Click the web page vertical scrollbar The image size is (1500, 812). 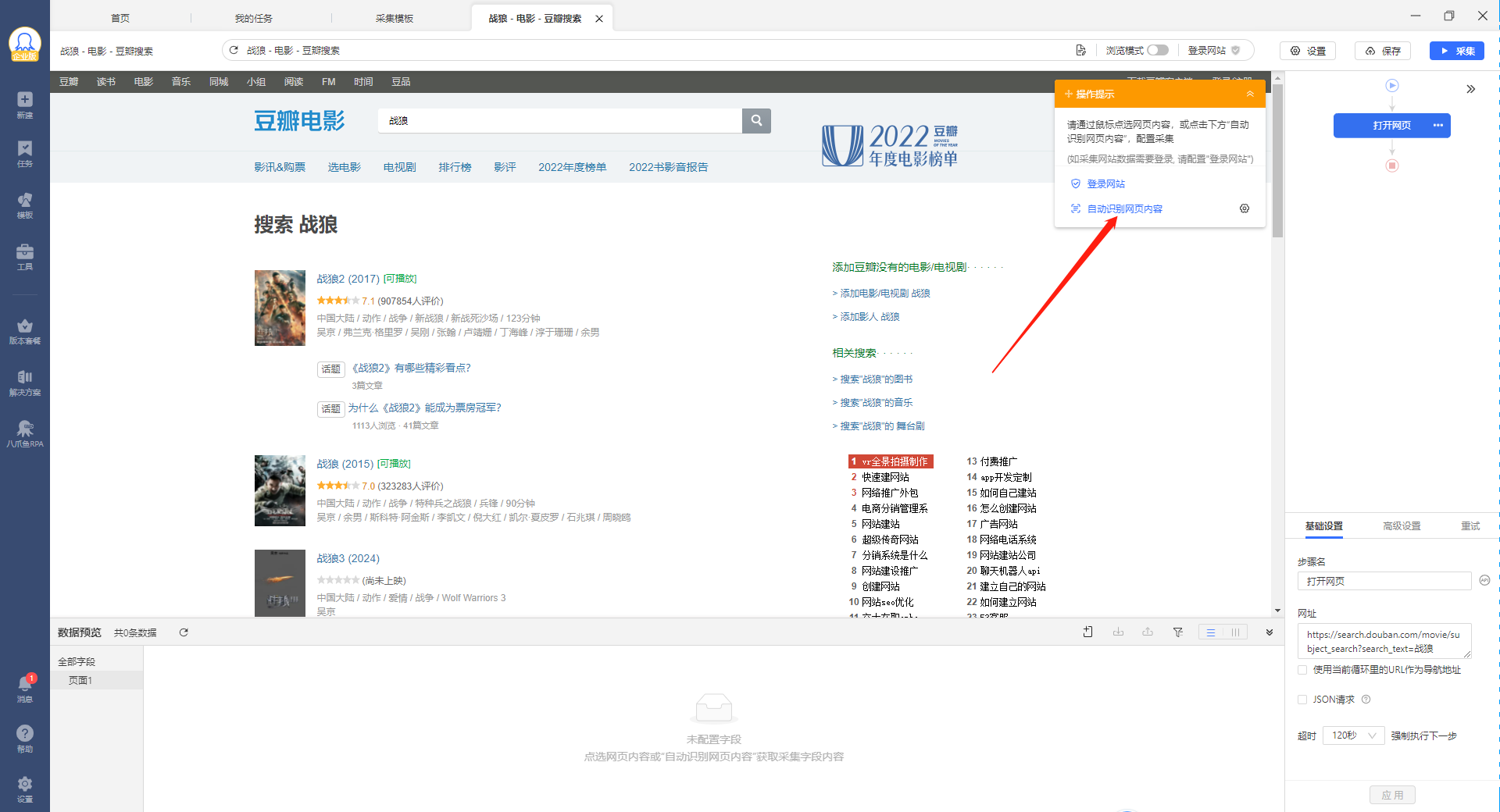[1277, 160]
